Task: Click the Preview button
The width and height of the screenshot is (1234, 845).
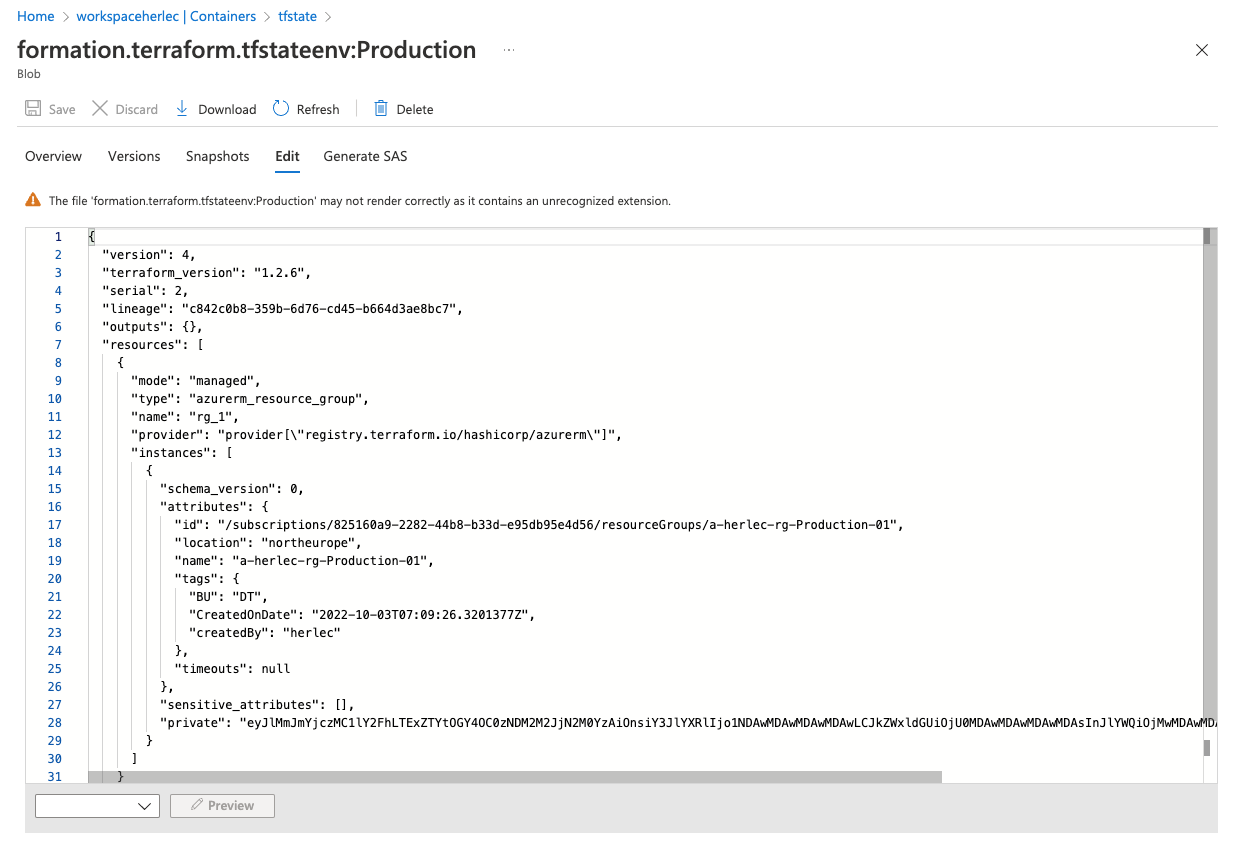Action: 222,806
